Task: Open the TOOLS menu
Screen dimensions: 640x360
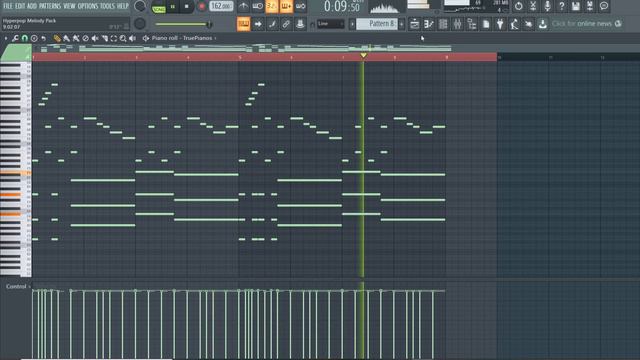Action: (107, 6)
